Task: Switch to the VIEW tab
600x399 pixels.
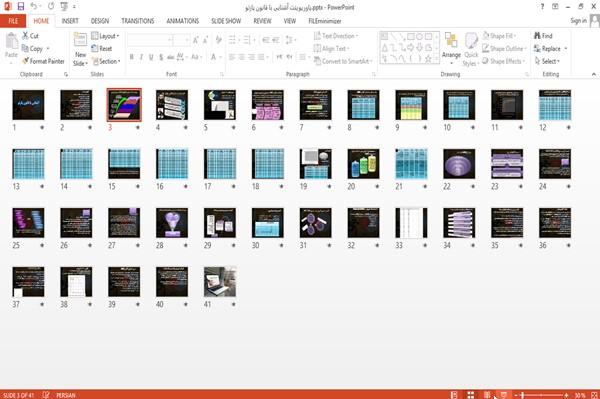Action: [290, 21]
